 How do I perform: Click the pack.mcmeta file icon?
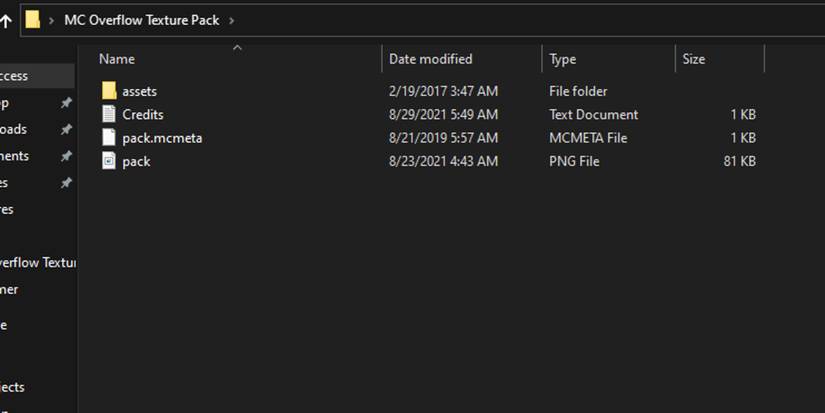click(109, 138)
